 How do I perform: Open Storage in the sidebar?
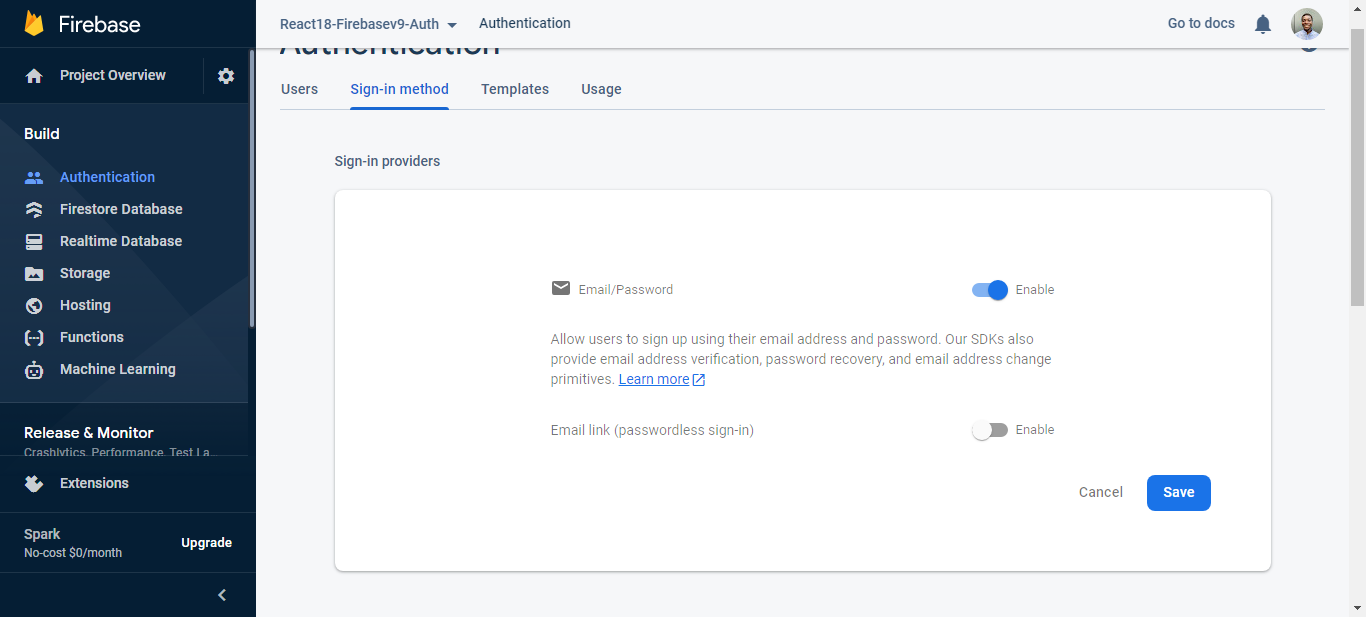click(85, 273)
